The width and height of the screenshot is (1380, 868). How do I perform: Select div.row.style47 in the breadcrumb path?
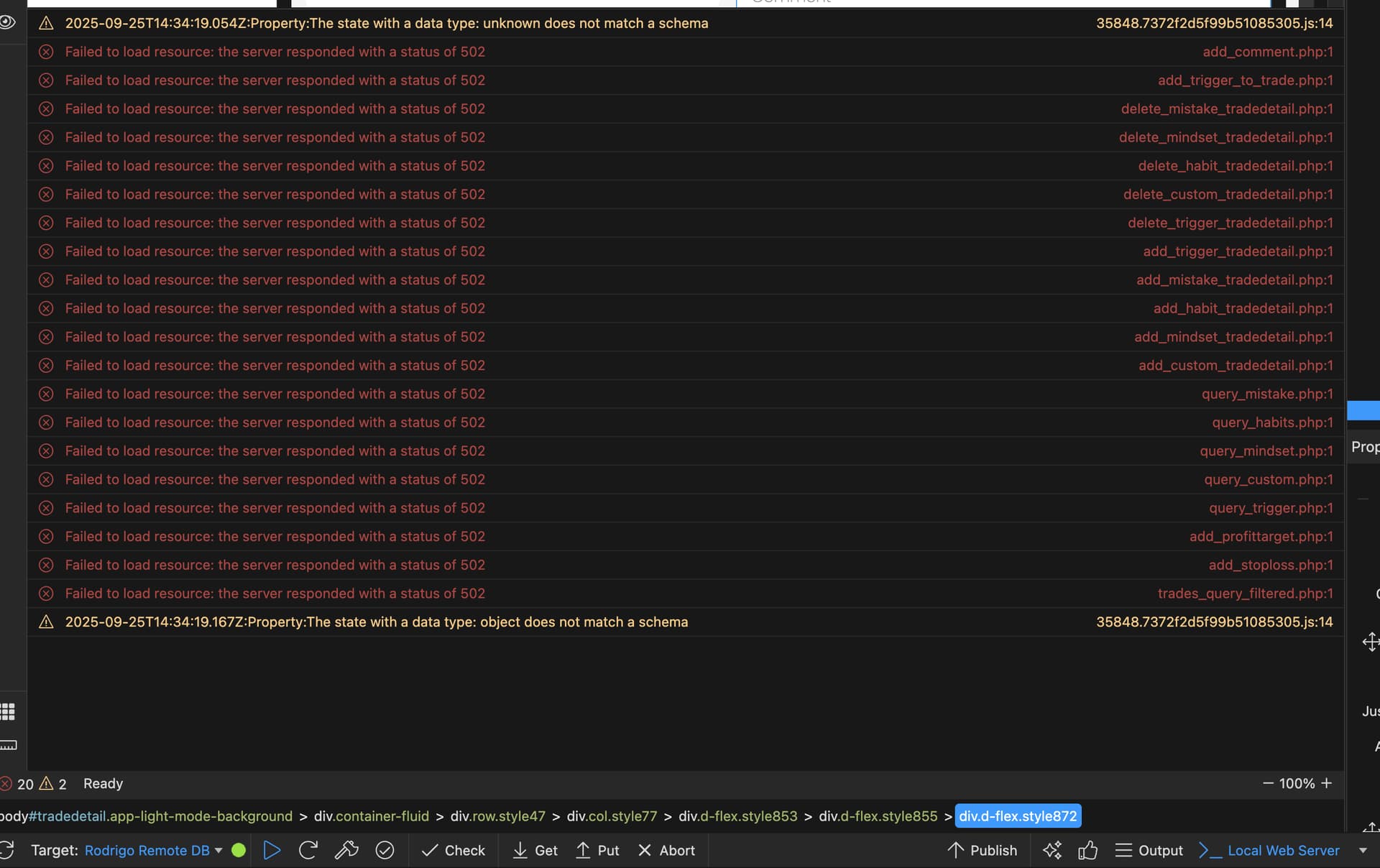coord(497,816)
